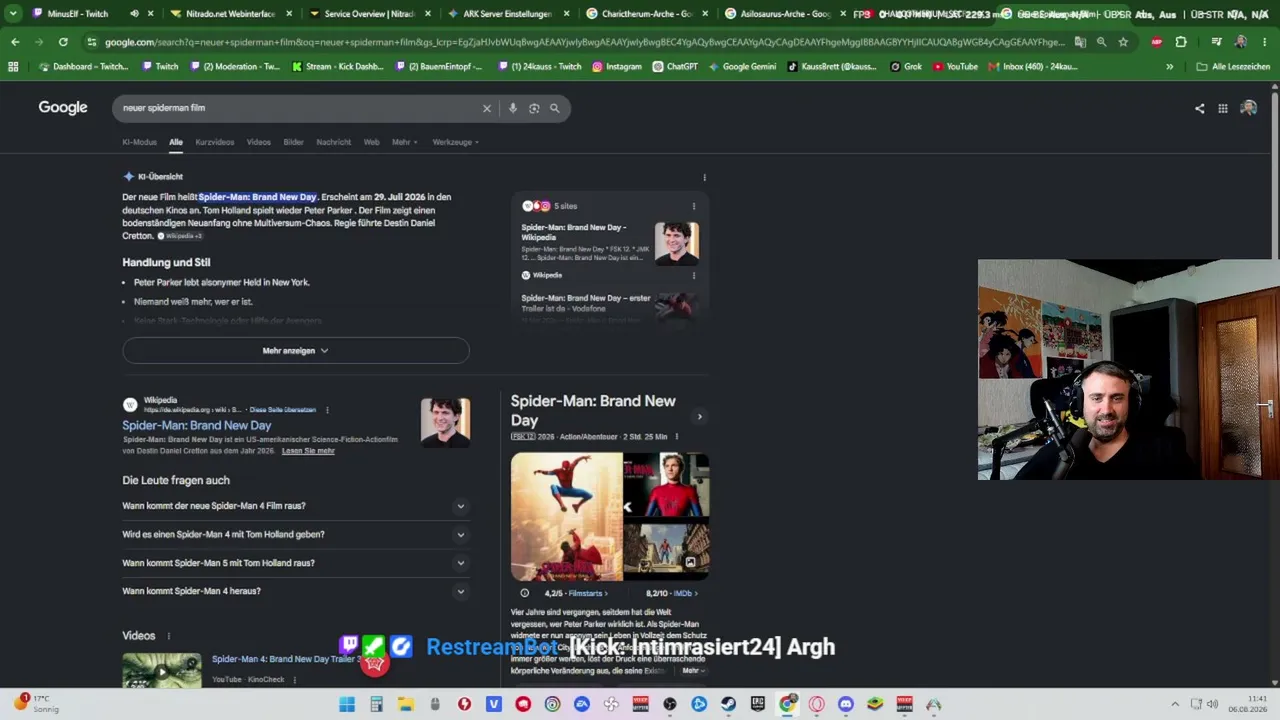The image size is (1280, 720).
Task: Bookmark this page with the star icon
Action: [1123, 42]
